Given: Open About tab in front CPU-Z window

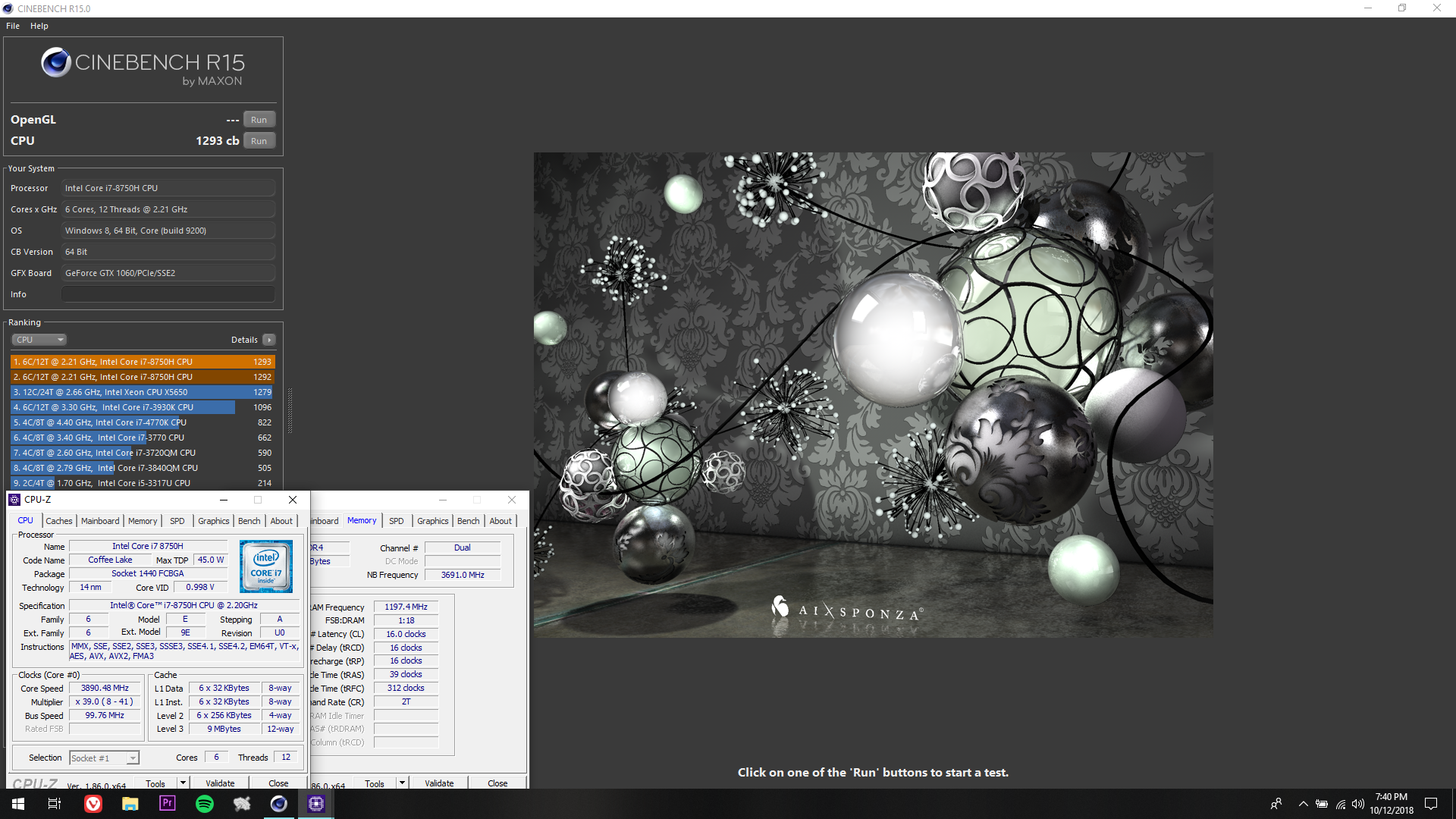Looking at the screenshot, I should 281,521.
